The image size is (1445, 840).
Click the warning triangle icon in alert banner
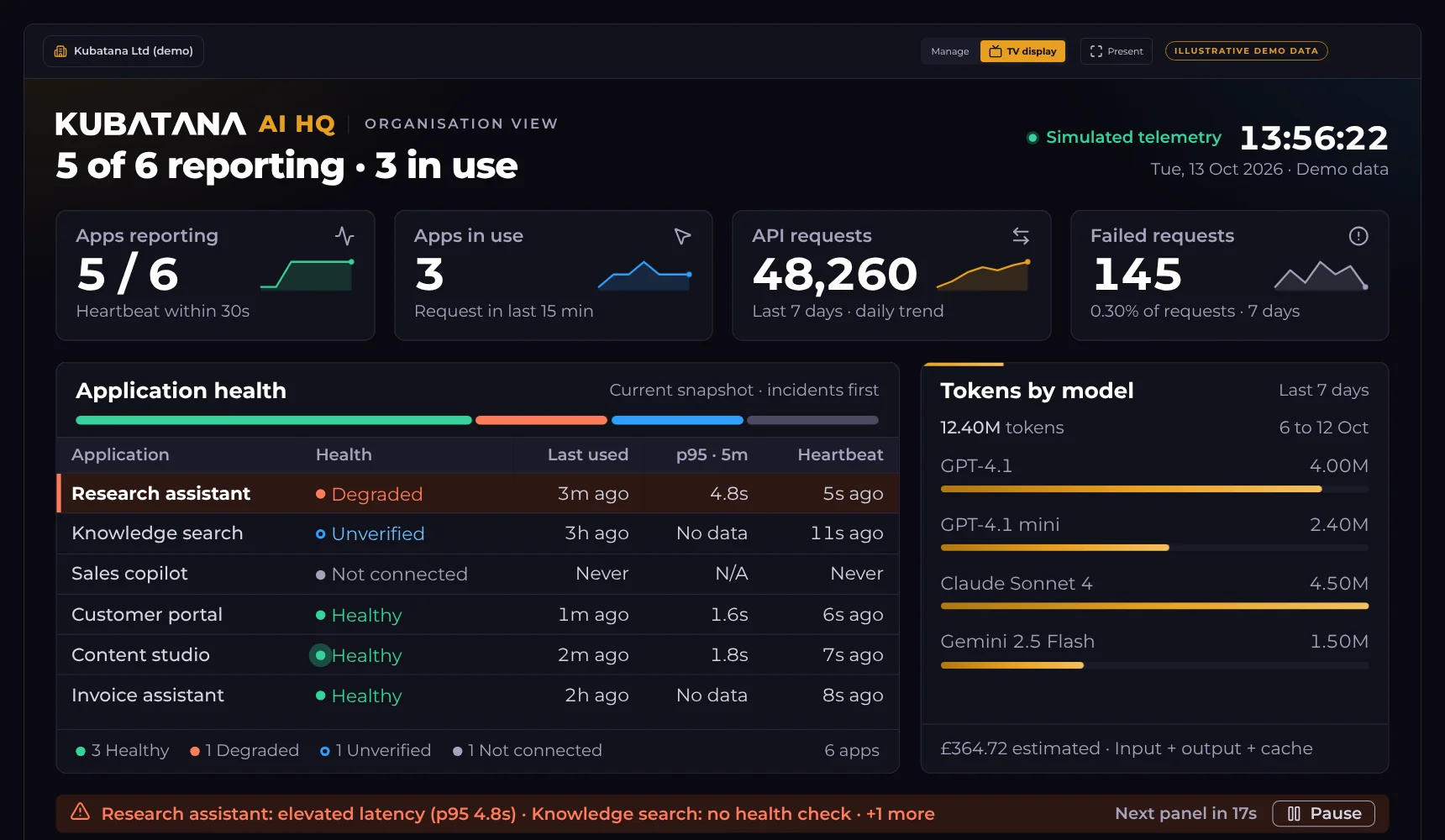click(x=80, y=811)
